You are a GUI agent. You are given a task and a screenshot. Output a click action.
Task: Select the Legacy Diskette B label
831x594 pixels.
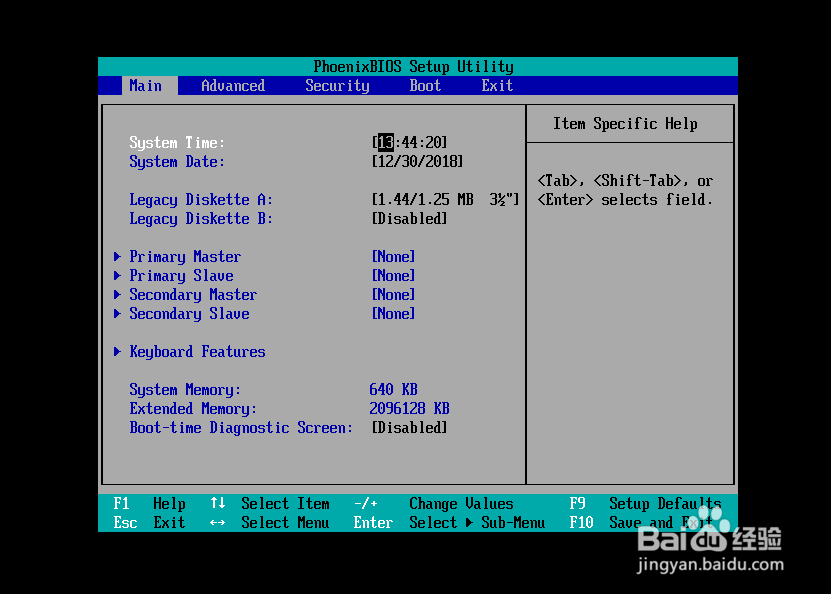[201, 219]
